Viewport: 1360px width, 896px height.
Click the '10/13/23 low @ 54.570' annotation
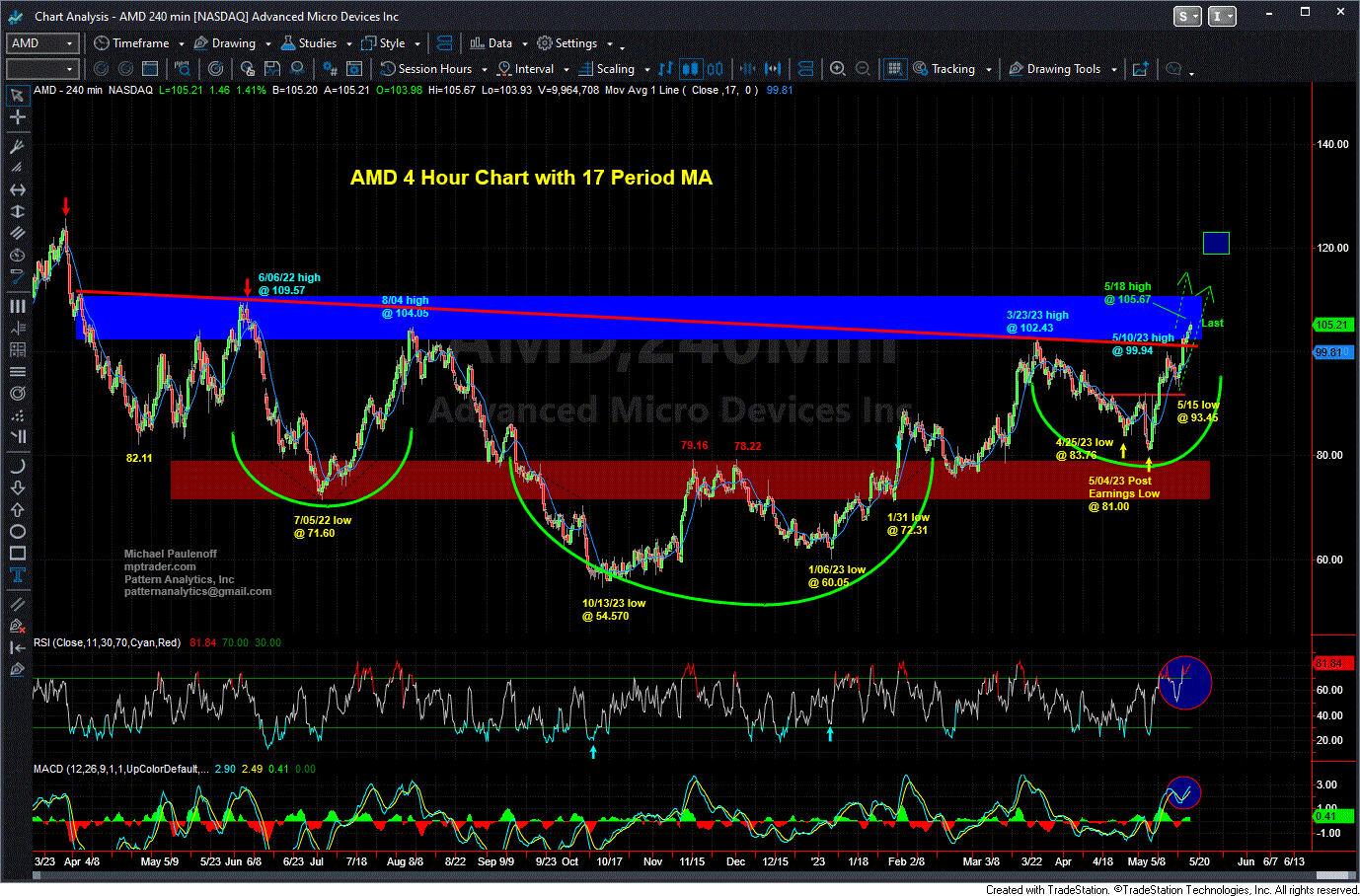coord(613,610)
